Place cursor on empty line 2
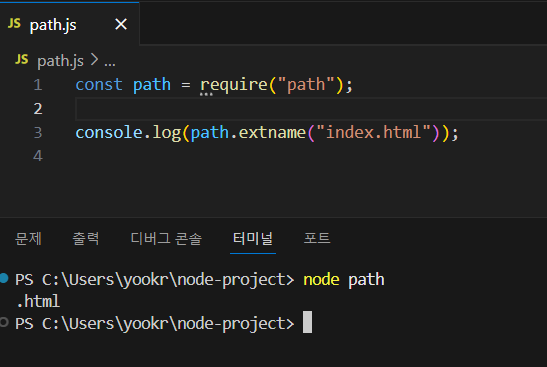547x367 pixels. point(311,109)
